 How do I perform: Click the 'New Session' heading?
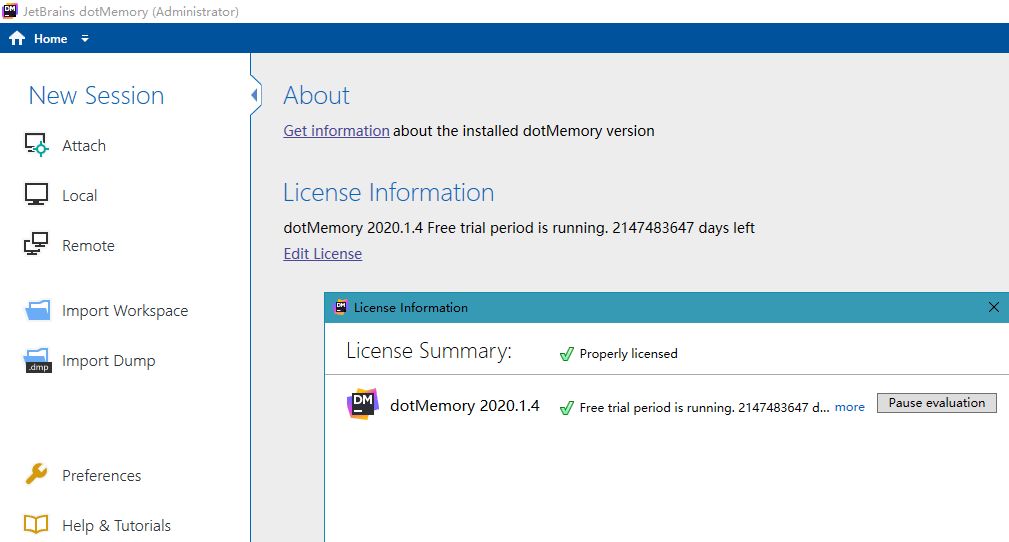[x=97, y=95]
